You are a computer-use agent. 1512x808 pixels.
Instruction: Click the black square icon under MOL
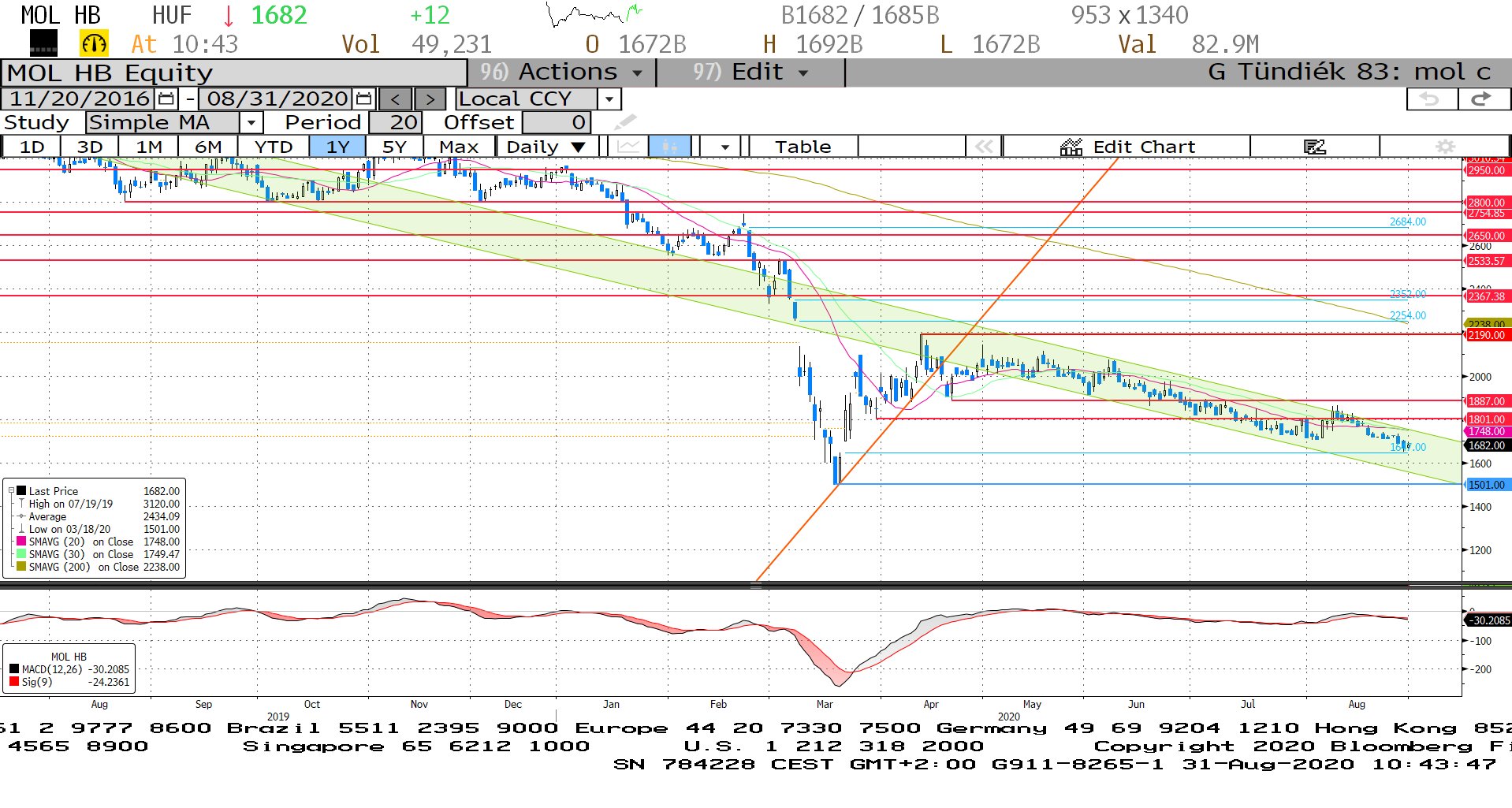click(43, 43)
